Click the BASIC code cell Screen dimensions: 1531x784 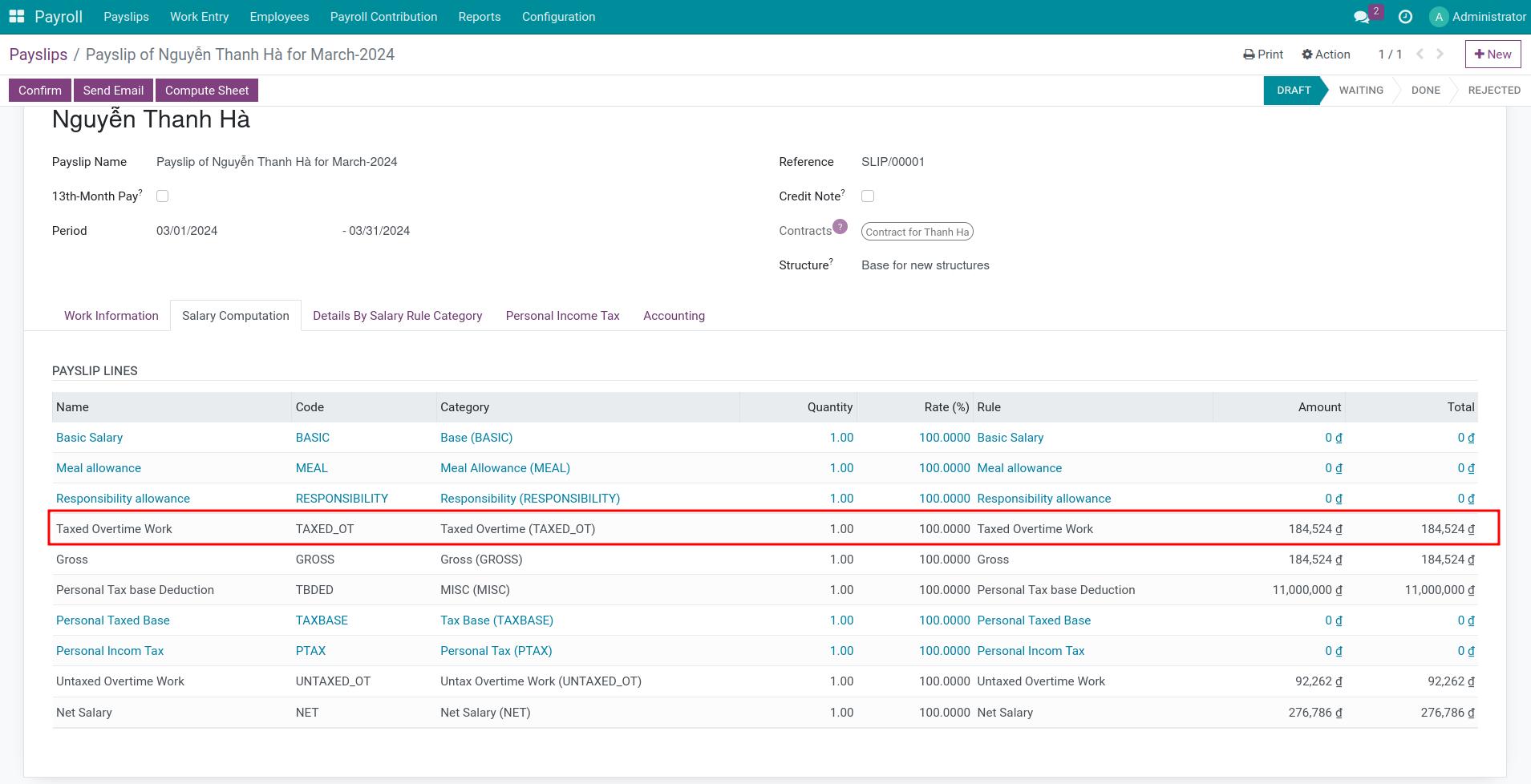click(313, 438)
